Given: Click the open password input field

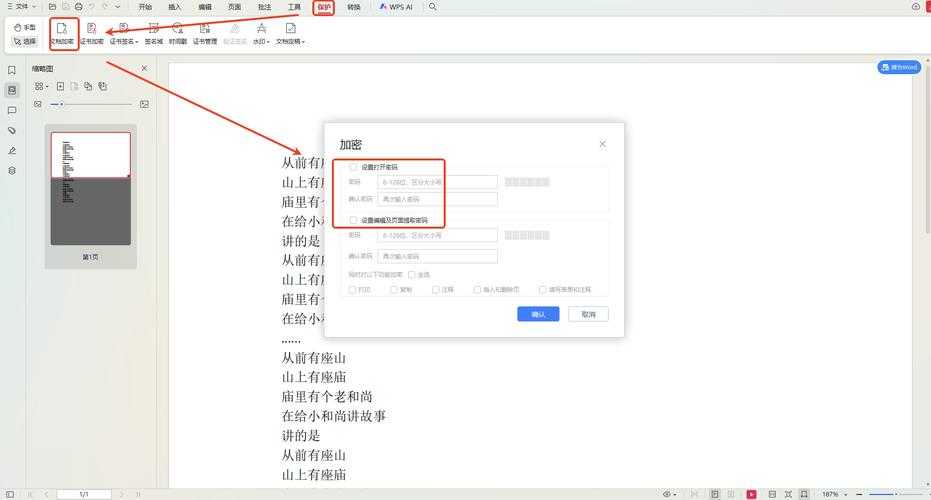Looking at the screenshot, I should 437,182.
